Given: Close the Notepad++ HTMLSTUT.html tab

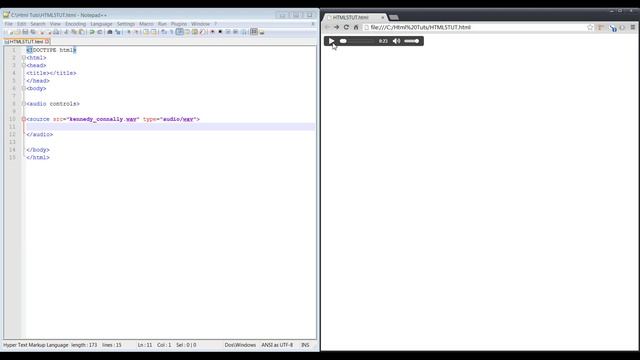Looking at the screenshot, I should tap(47, 42).
